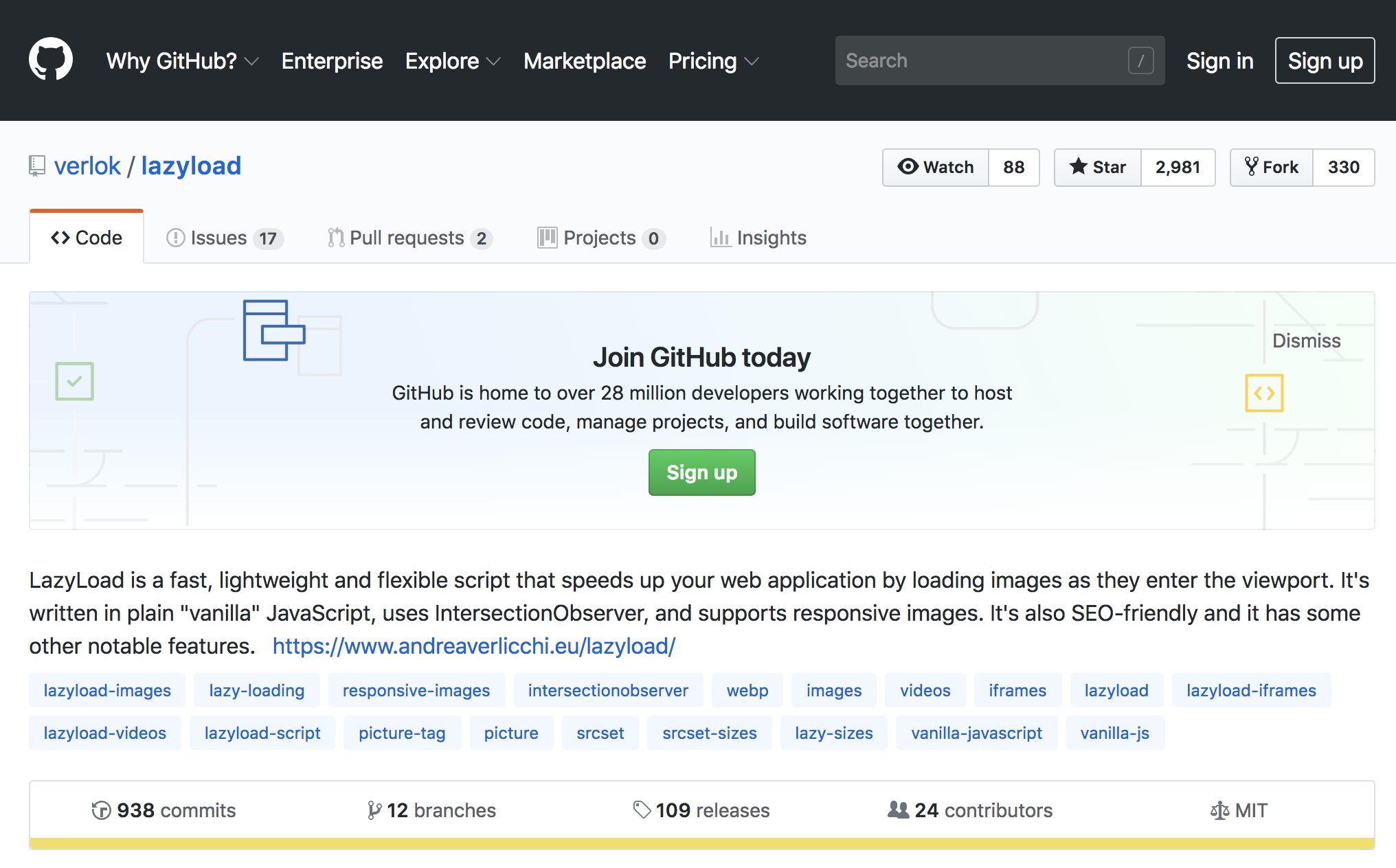Click the branches git-branch icon
The height and width of the screenshot is (868, 1396).
[x=374, y=810]
